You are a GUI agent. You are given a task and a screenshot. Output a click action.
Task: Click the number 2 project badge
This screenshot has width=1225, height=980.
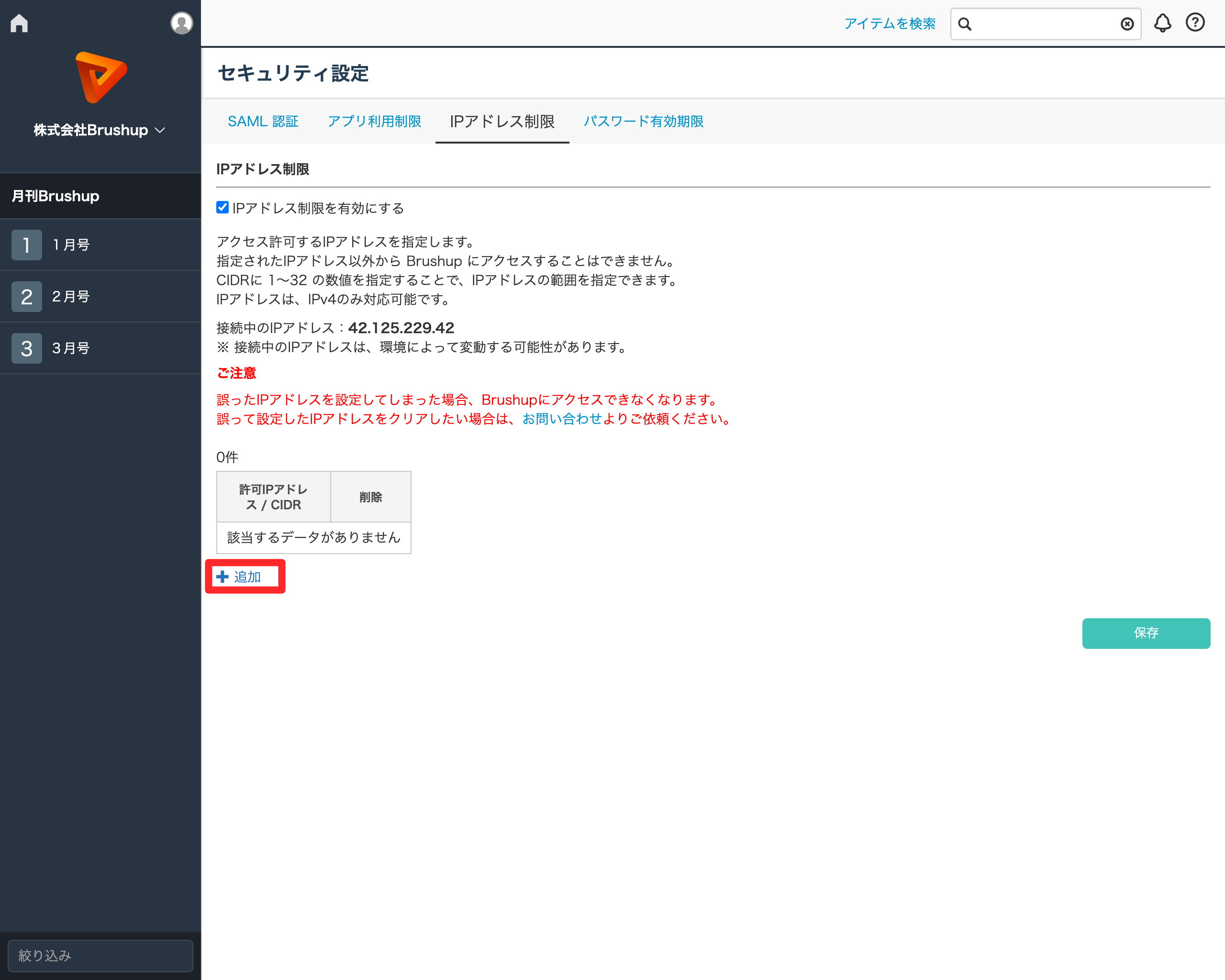(x=27, y=297)
